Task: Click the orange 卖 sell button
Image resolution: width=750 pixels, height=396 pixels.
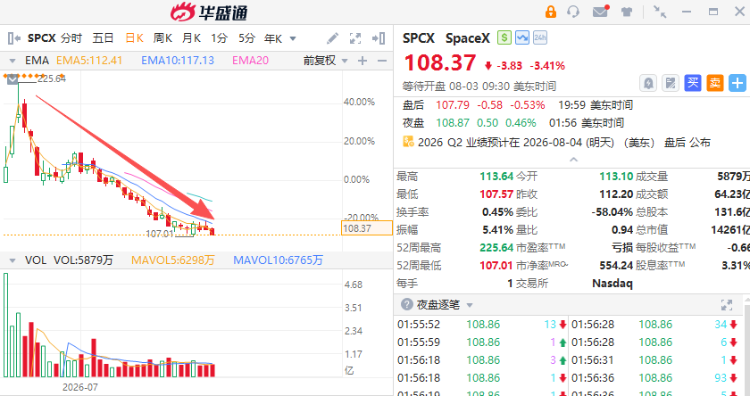Action: point(715,83)
